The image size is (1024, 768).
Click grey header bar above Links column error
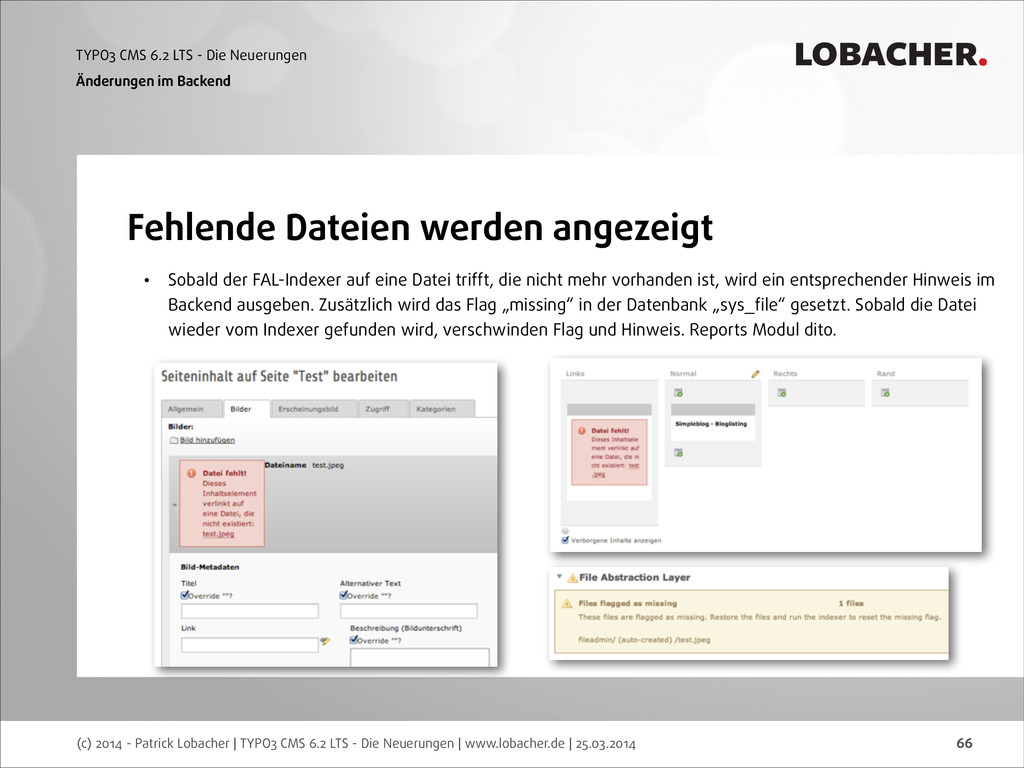(609, 409)
